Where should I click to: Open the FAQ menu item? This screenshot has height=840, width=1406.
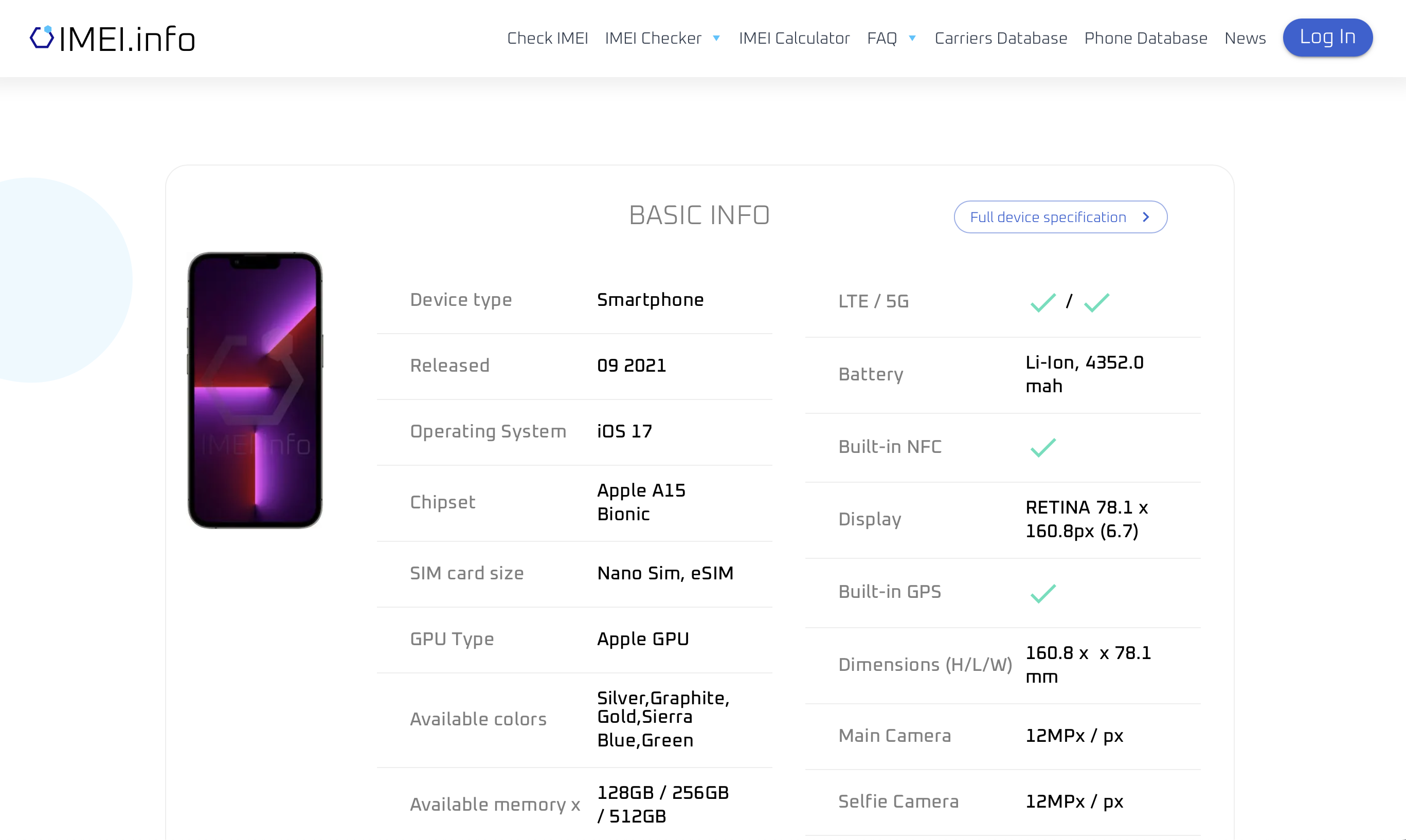click(881, 38)
